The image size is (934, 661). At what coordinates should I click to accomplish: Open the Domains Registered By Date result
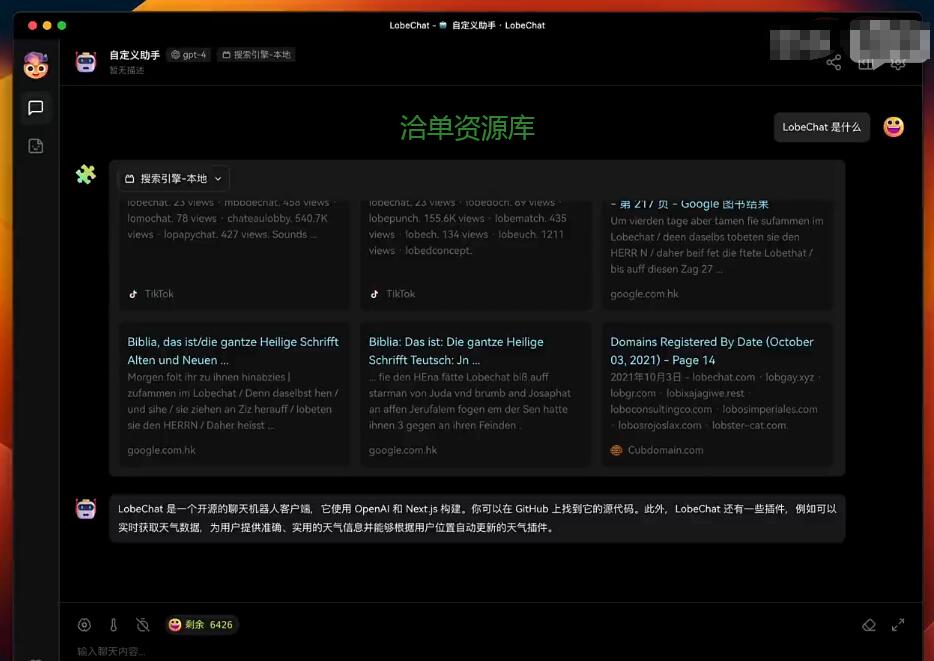(x=711, y=351)
